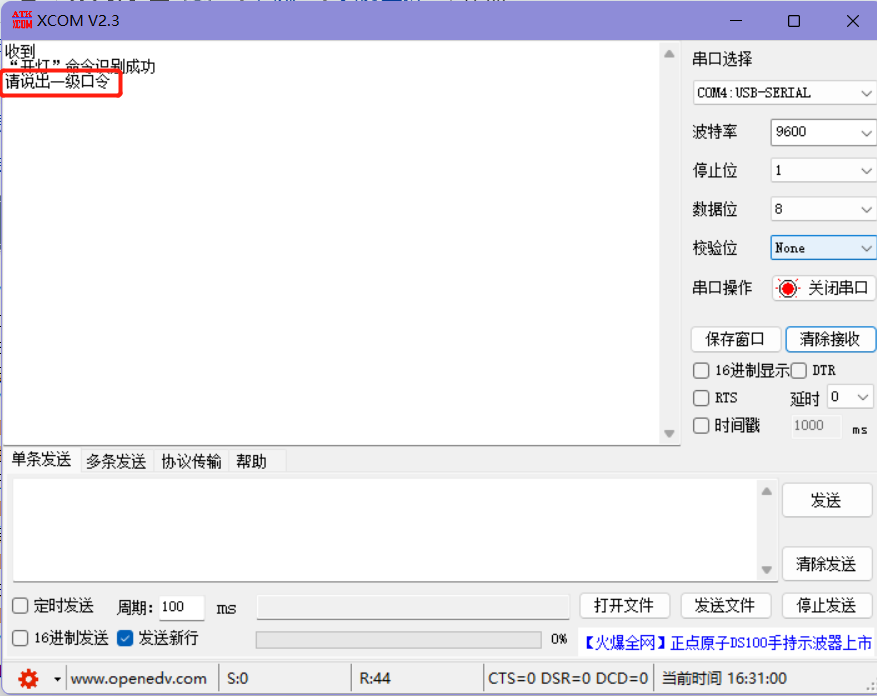
Task: Click the scroll-down arrow in the receive area
Action: 669,434
